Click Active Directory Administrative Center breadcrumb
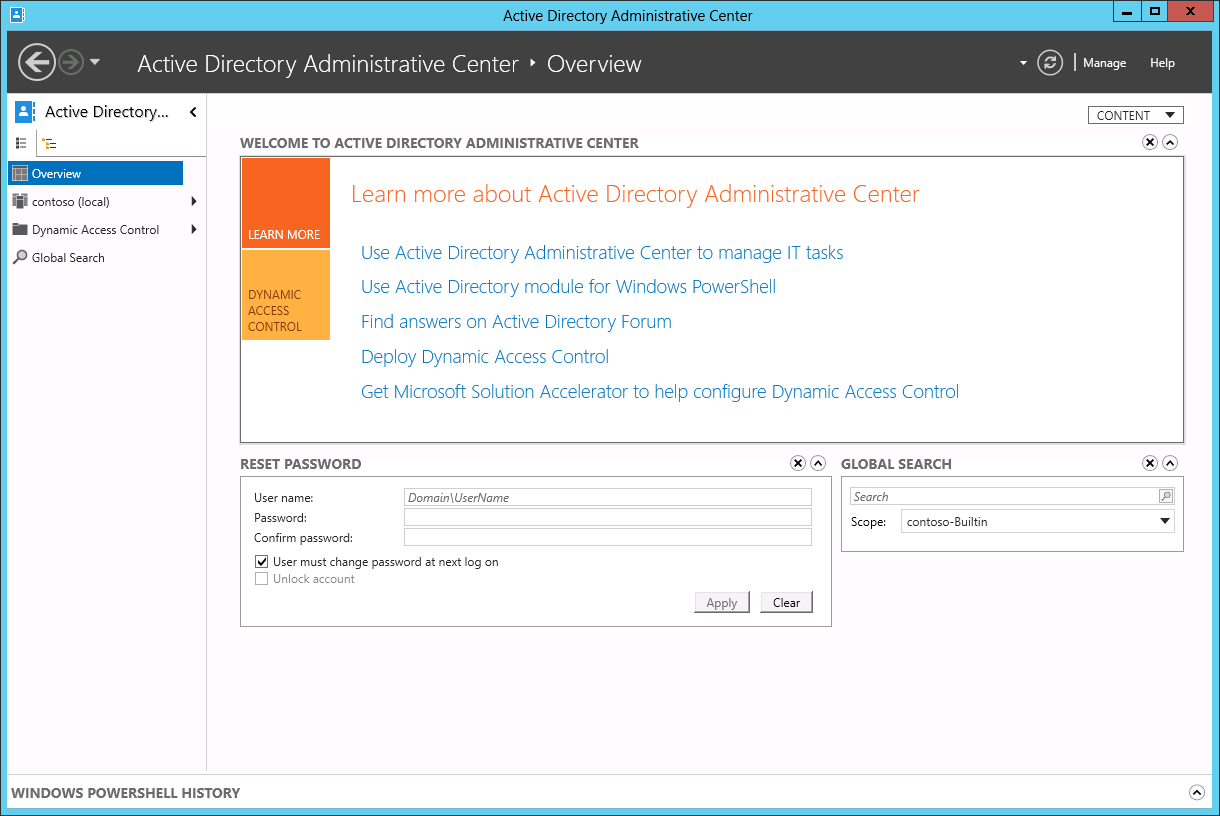1220x816 pixels. (x=328, y=64)
